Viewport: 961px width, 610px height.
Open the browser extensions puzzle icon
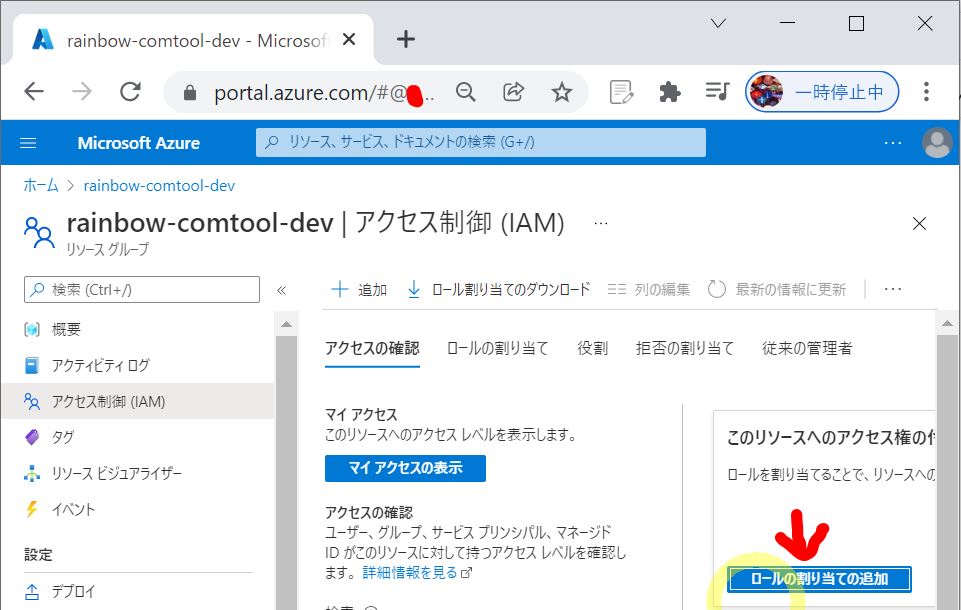coord(669,93)
